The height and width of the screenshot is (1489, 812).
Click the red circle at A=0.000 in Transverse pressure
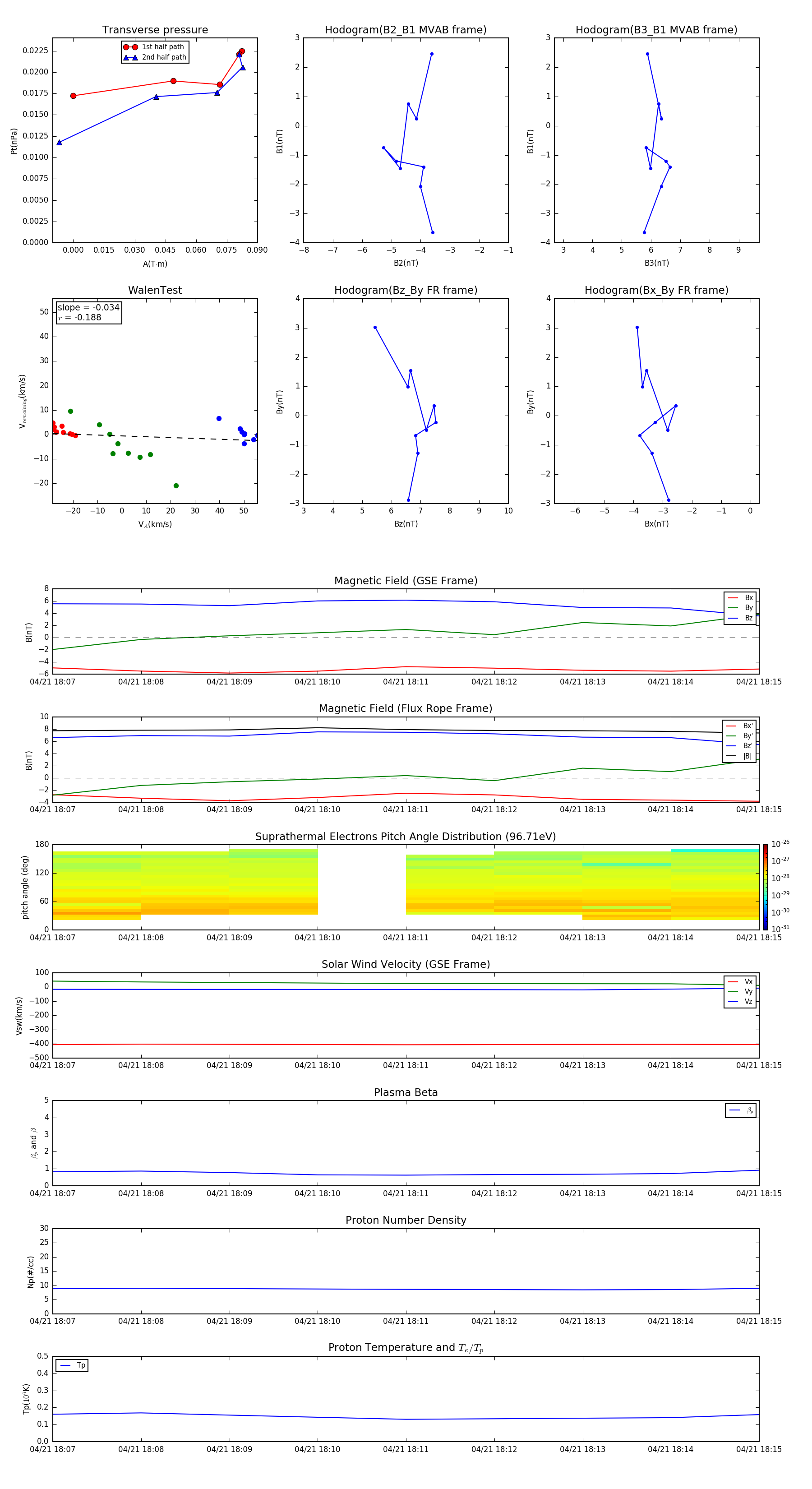(x=73, y=96)
